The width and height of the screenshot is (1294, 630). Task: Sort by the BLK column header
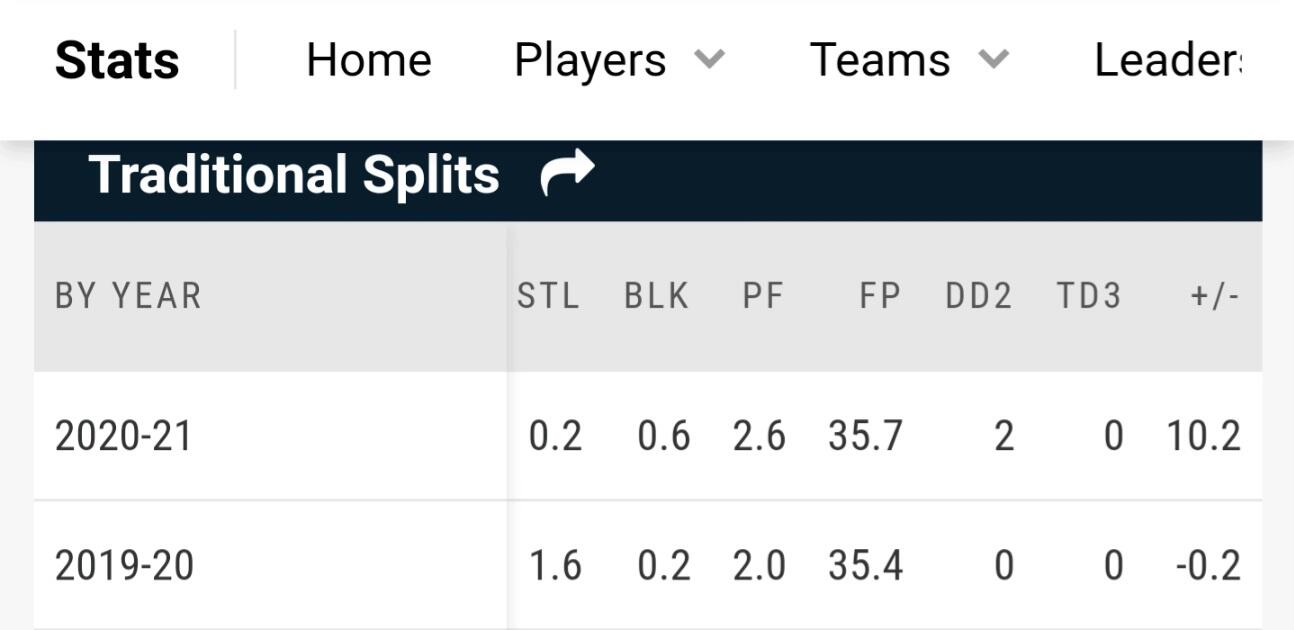coord(656,296)
